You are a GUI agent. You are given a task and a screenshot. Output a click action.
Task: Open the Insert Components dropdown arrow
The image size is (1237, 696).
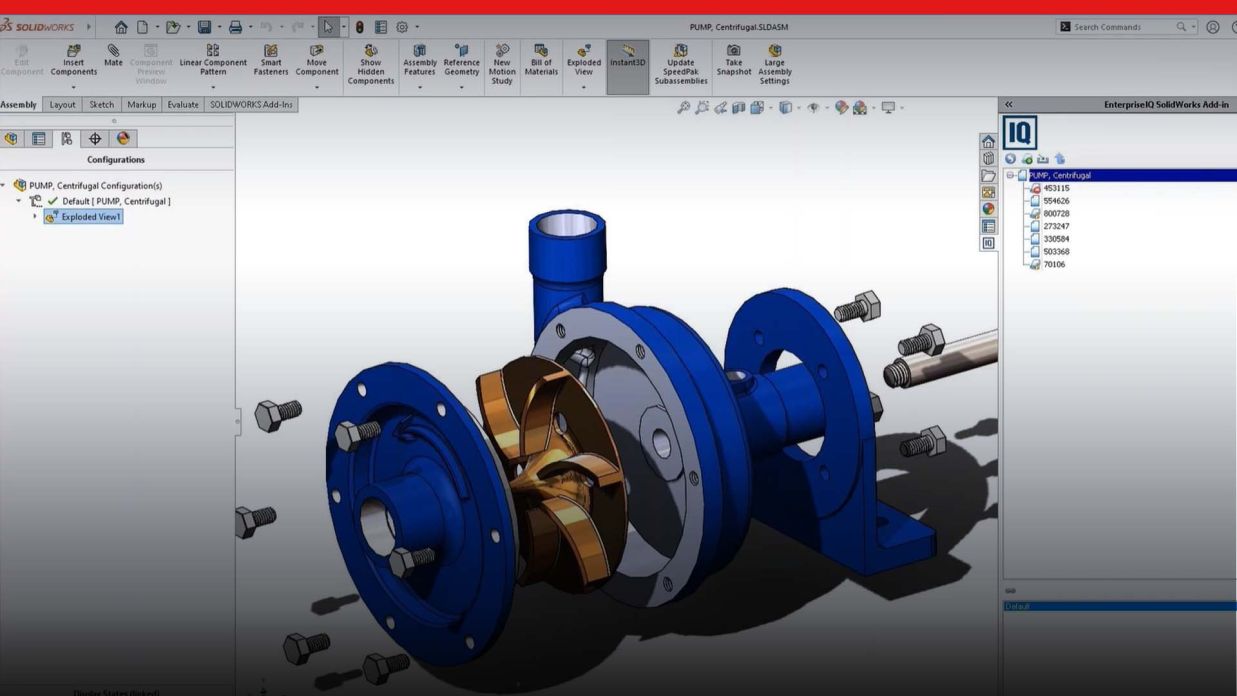73,87
